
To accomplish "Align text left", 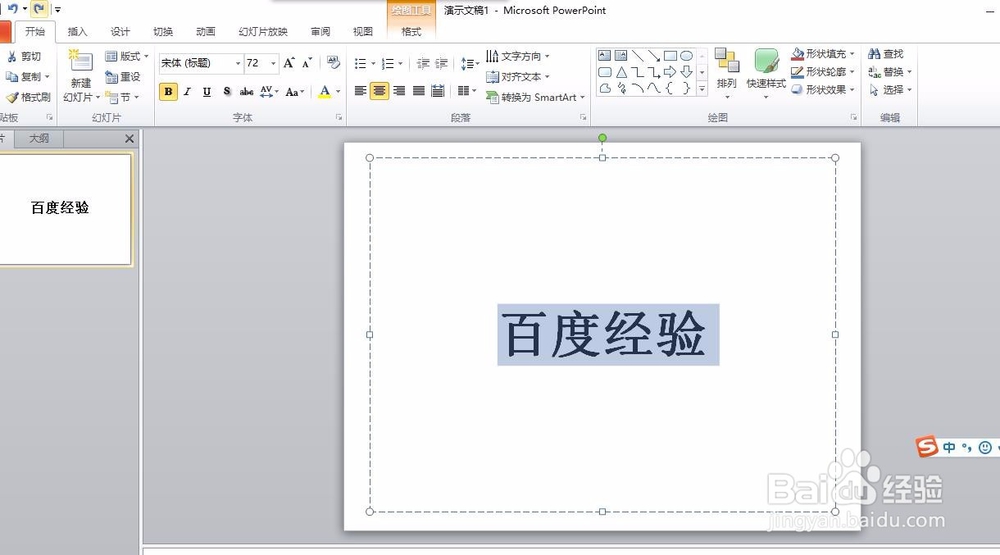I will pyautogui.click(x=360, y=91).
